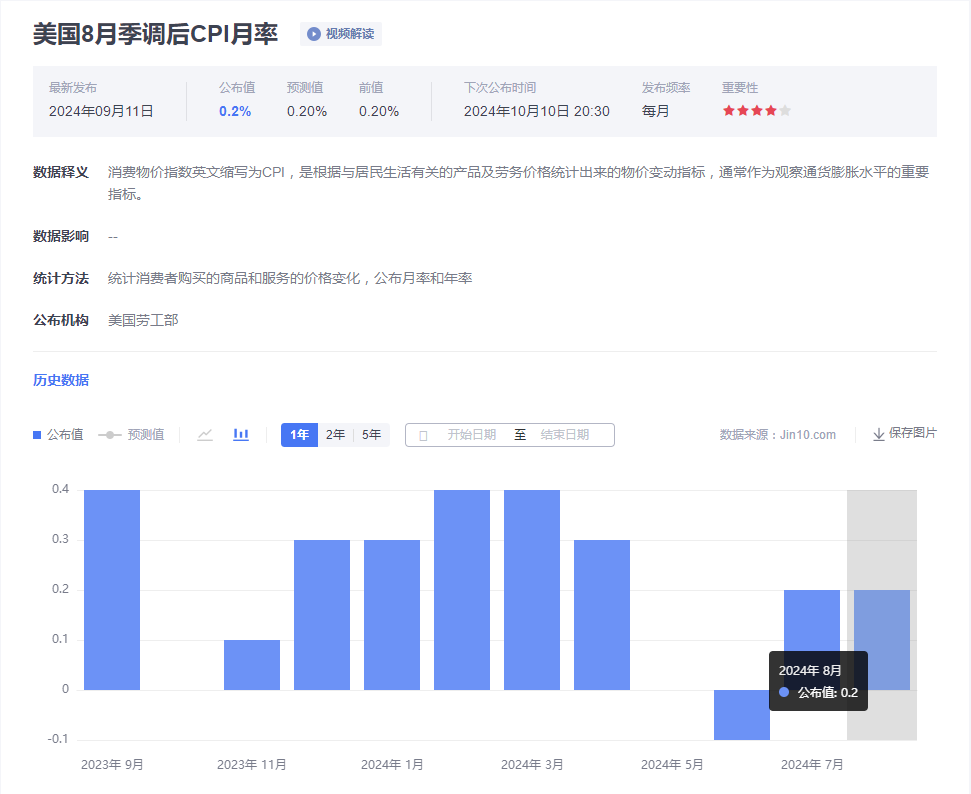Select the 1年 time range
Screen dimensions: 971x794
pyautogui.click(x=299, y=435)
